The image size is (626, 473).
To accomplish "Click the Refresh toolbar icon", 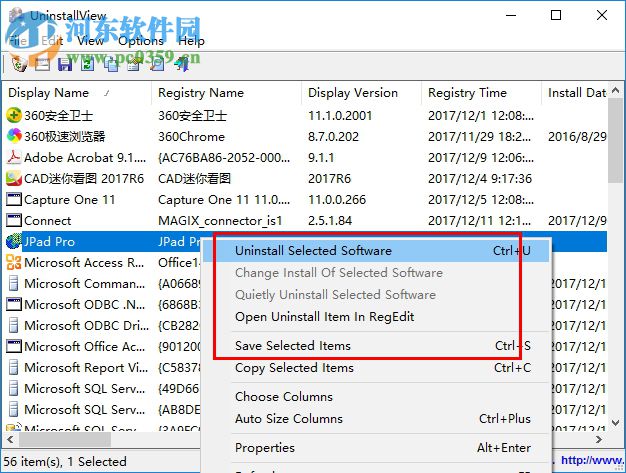I will point(87,64).
